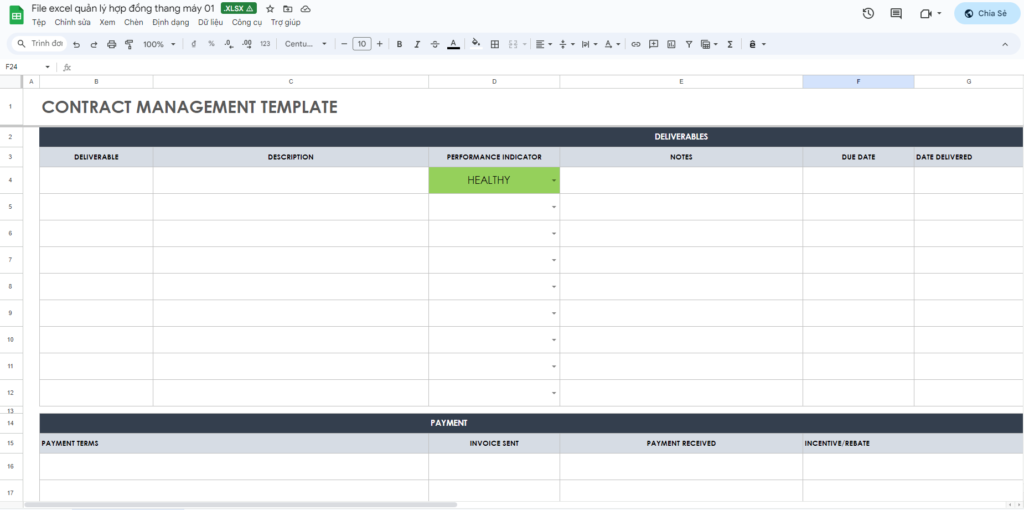Open the 123 more formats menu
Image resolution: width=1024 pixels, height=510 pixels.
click(x=264, y=44)
